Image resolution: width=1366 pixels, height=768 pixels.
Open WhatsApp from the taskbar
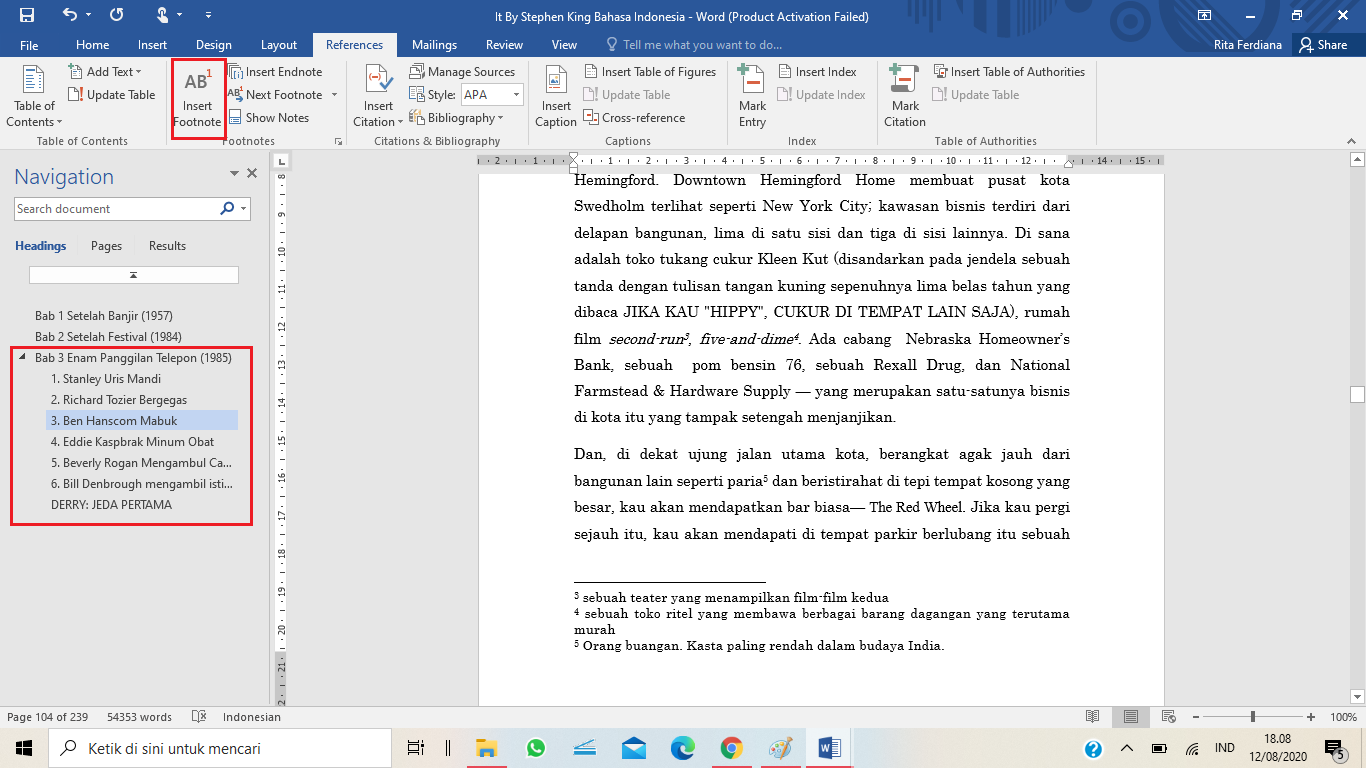tap(535, 748)
